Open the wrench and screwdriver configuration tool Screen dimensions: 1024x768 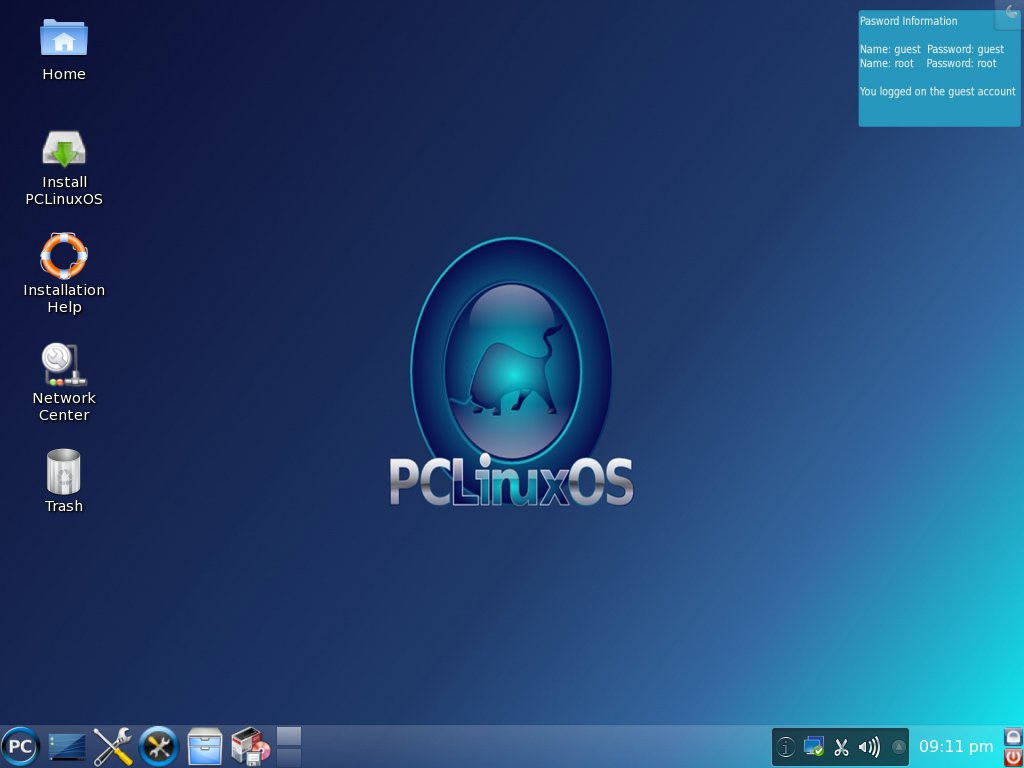[x=112, y=746]
